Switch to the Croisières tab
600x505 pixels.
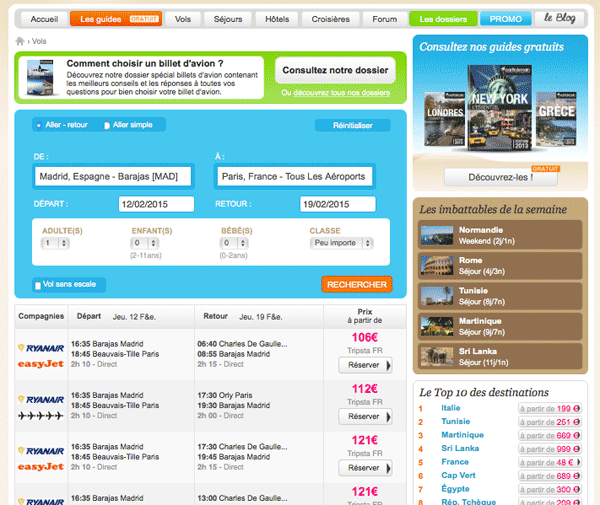tap(330, 19)
